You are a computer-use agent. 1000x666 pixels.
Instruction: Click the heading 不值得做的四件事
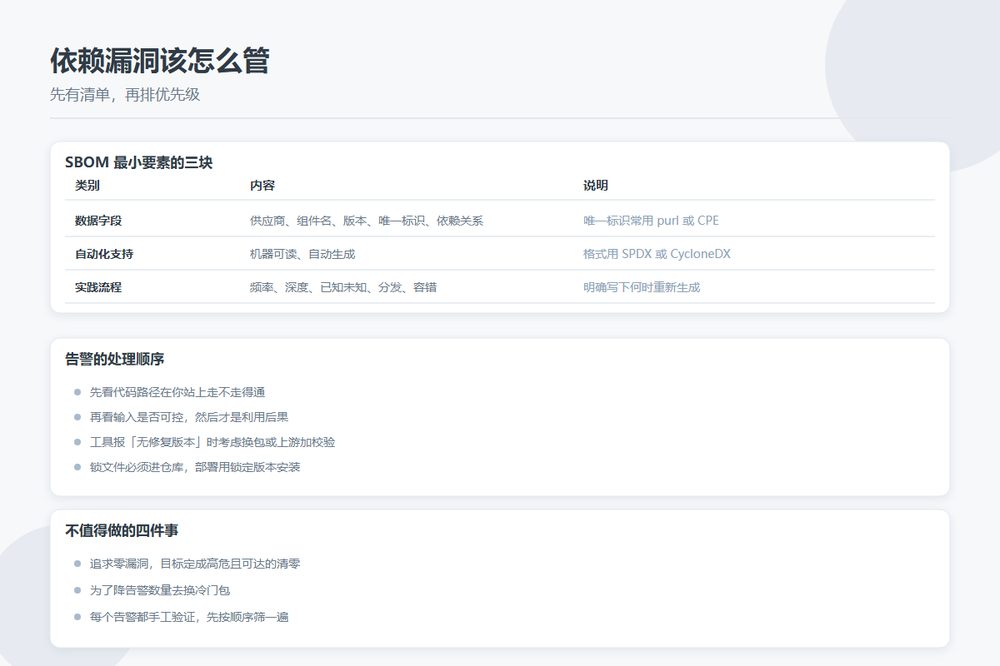122,531
